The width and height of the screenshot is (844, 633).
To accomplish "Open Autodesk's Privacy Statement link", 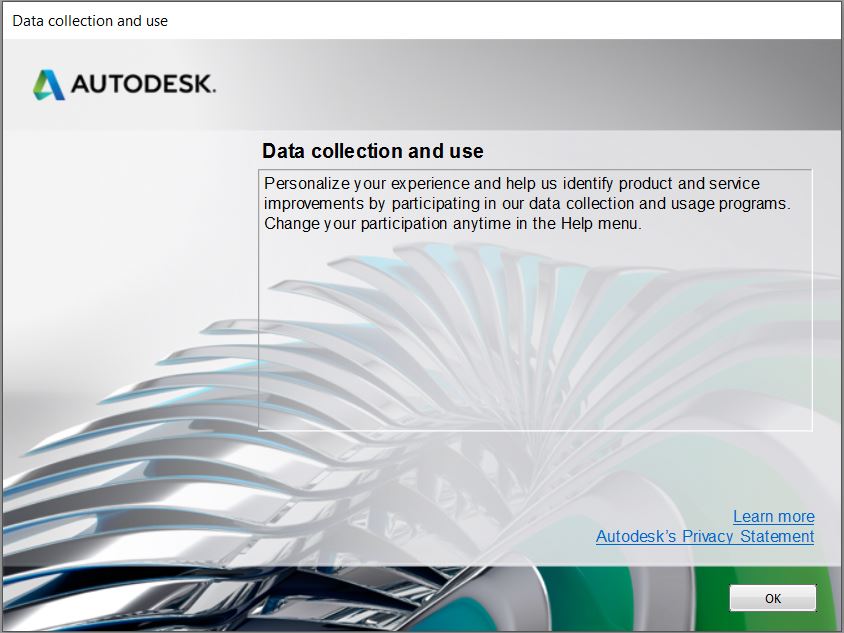I will tap(705, 536).
